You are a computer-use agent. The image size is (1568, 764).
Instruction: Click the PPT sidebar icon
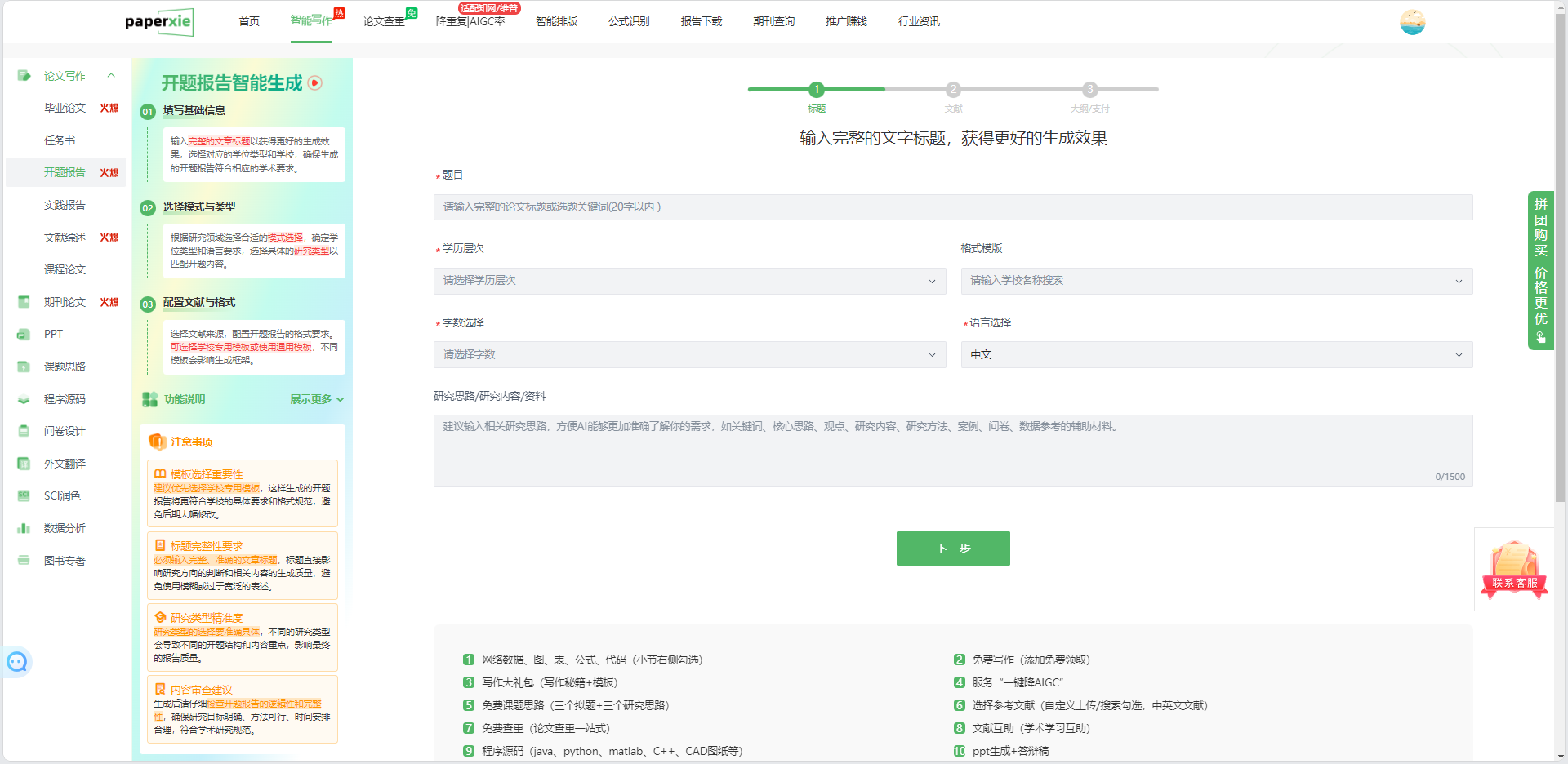point(24,335)
